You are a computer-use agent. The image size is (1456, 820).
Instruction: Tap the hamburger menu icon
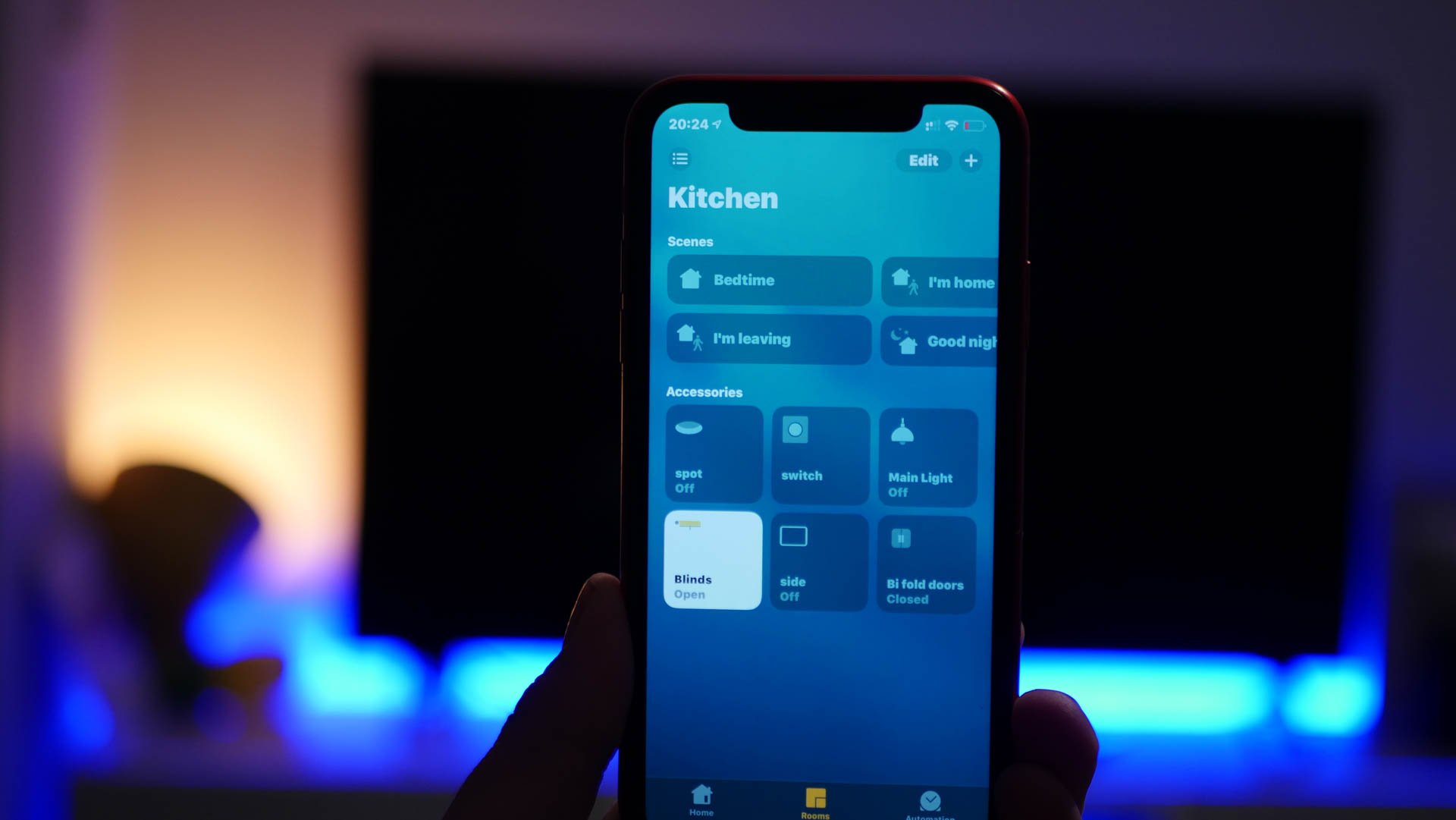pos(681,160)
